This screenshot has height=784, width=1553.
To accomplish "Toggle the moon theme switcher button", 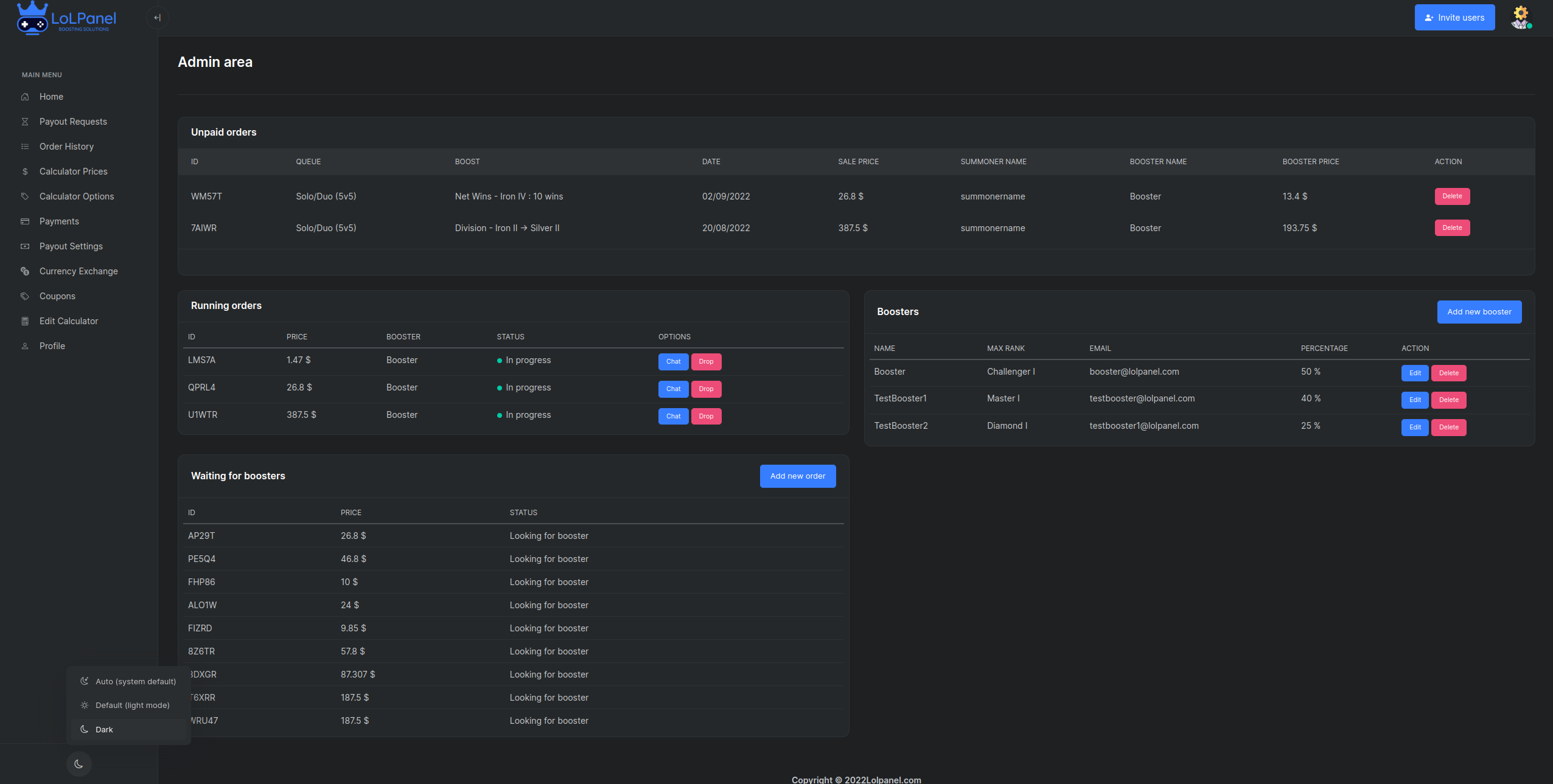I will [79, 764].
